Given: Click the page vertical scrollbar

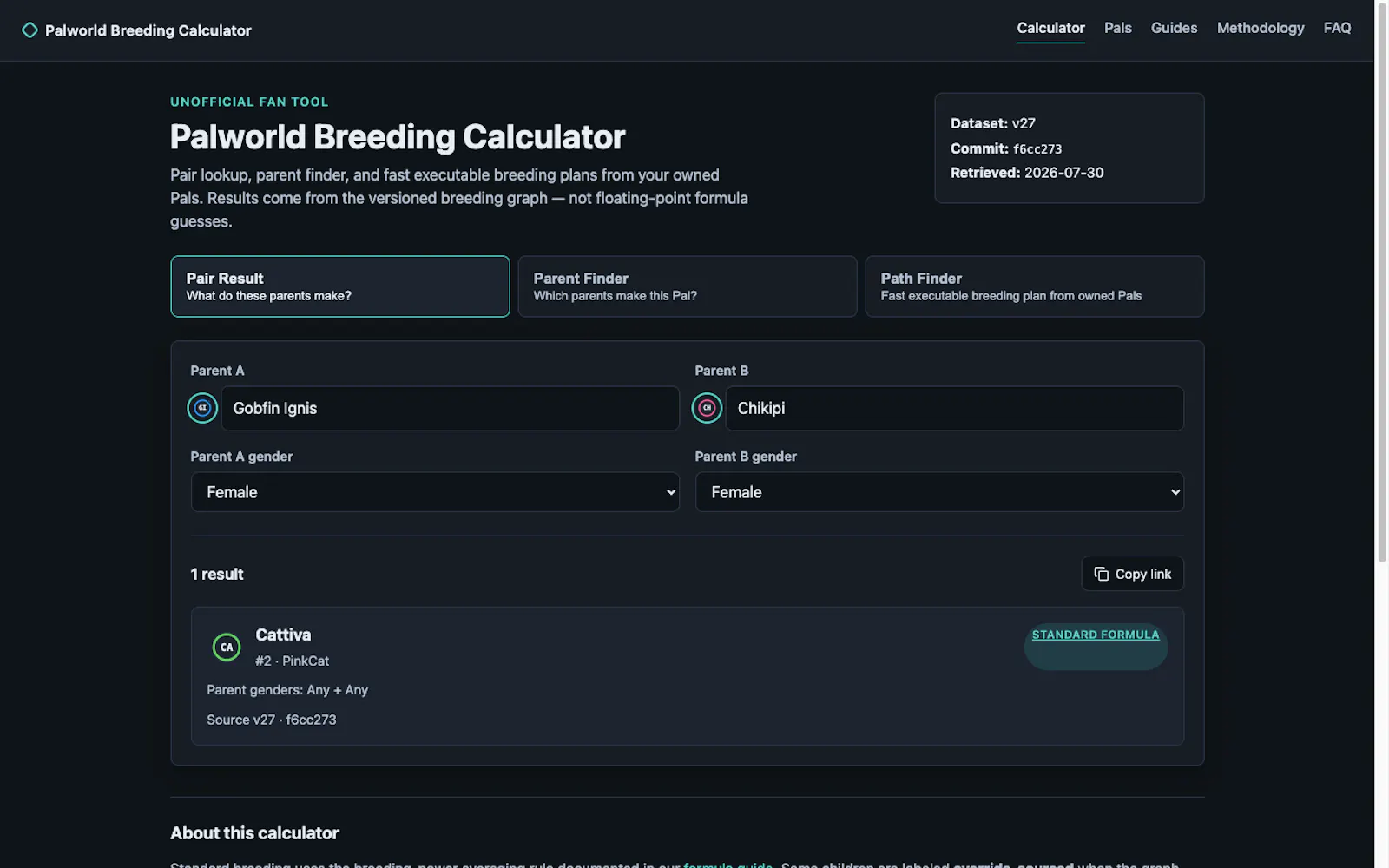Looking at the screenshot, I should tap(1382, 282).
